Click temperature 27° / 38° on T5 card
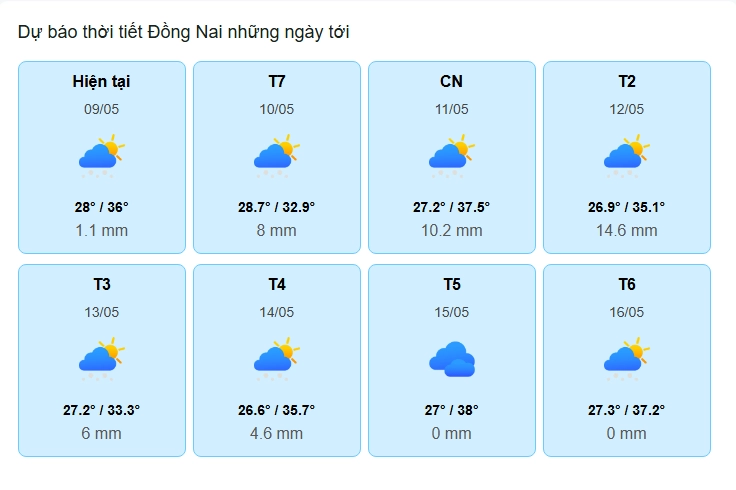 click(451, 409)
